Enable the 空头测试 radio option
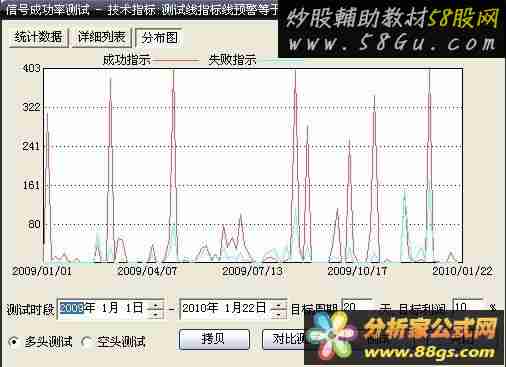The image size is (506, 367). point(87,342)
